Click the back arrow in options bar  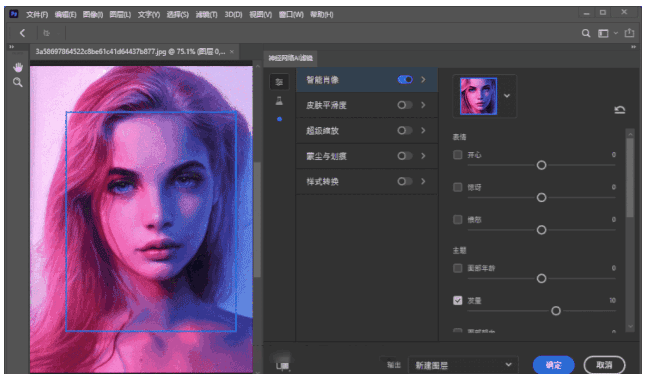[x=22, y=33]
